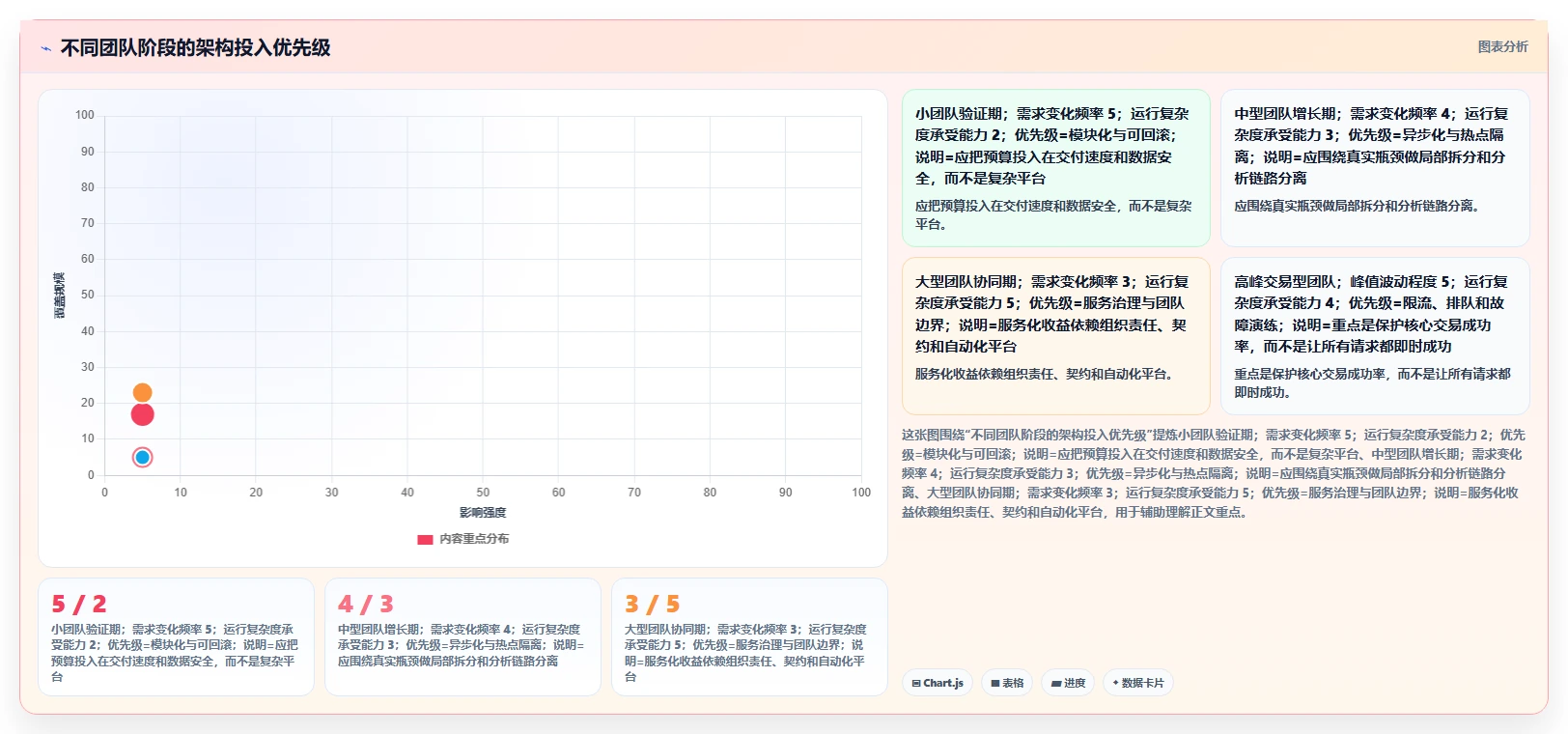Open the 大型团队协同期 orange card

(1055, 336)
